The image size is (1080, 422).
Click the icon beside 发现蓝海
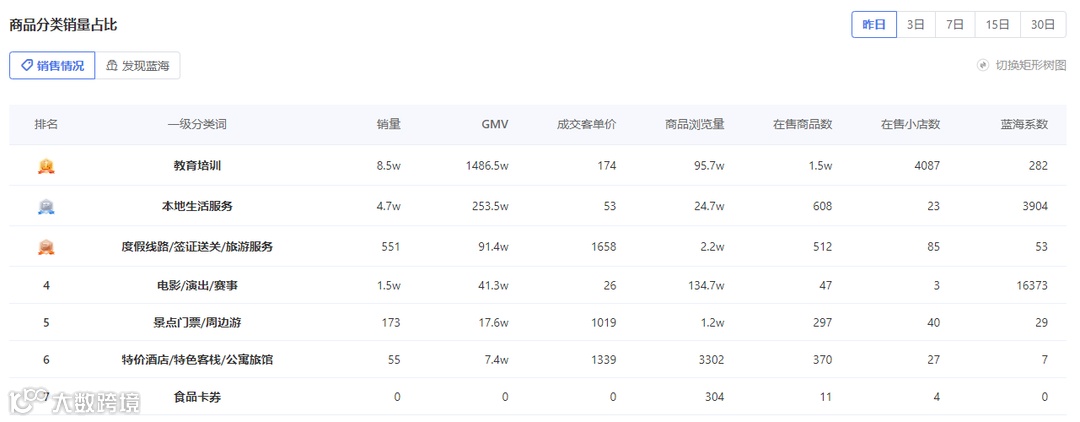pyautogui.click(x=112, y=66)
